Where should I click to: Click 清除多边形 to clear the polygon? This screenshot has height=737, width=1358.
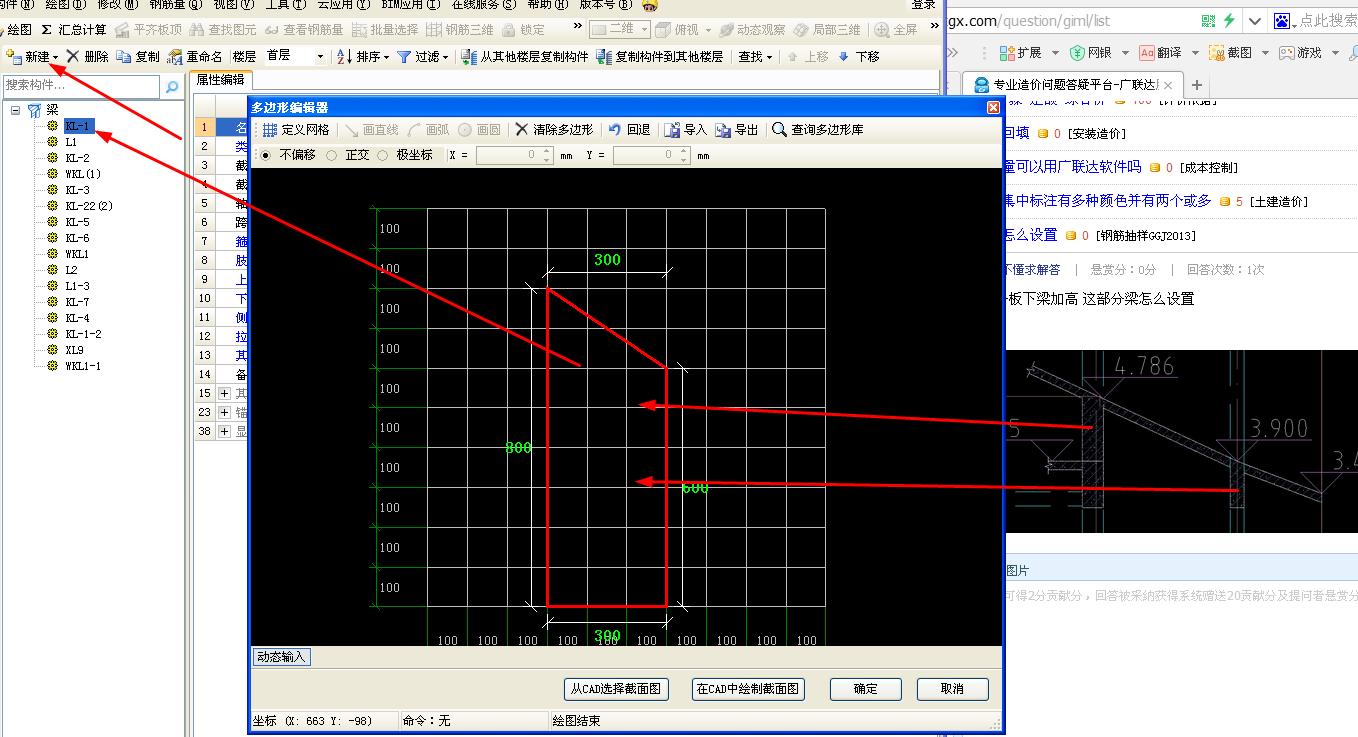(x=554, y=130)
